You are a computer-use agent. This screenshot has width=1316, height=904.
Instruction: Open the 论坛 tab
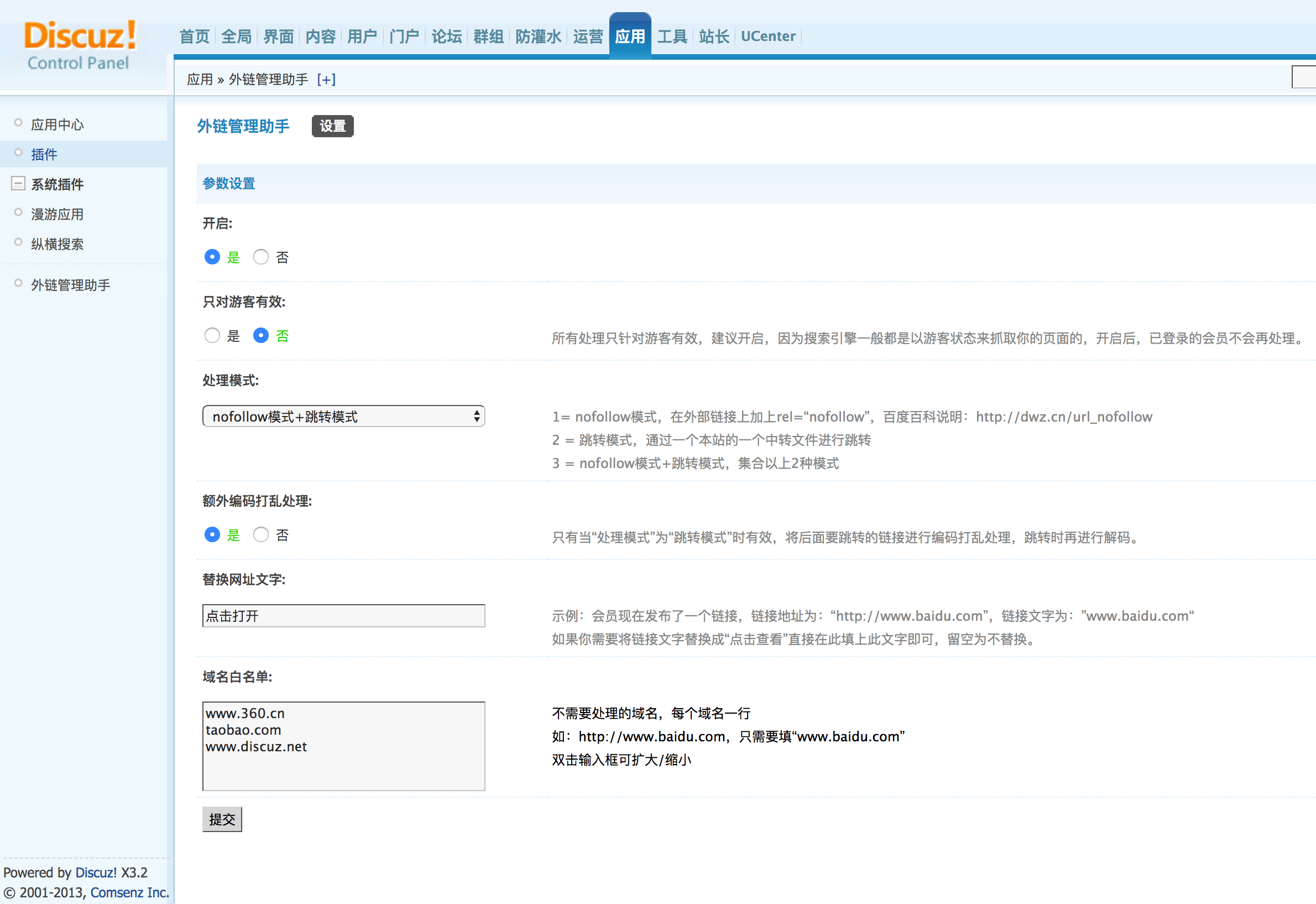[x=446, y=37]
